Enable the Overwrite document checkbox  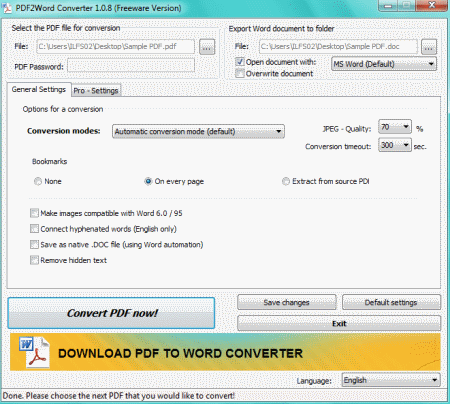(x=240, y=73)
